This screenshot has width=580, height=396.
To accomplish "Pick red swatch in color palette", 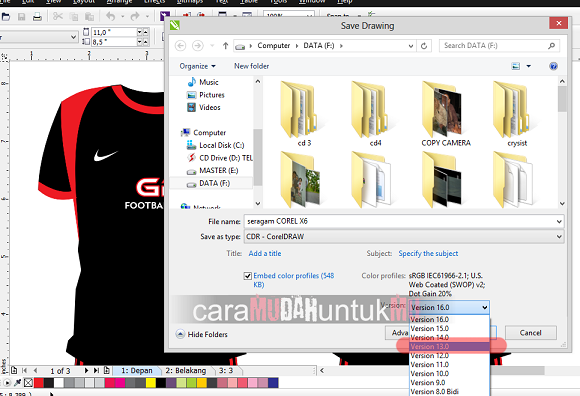I will tap(38, 383).
